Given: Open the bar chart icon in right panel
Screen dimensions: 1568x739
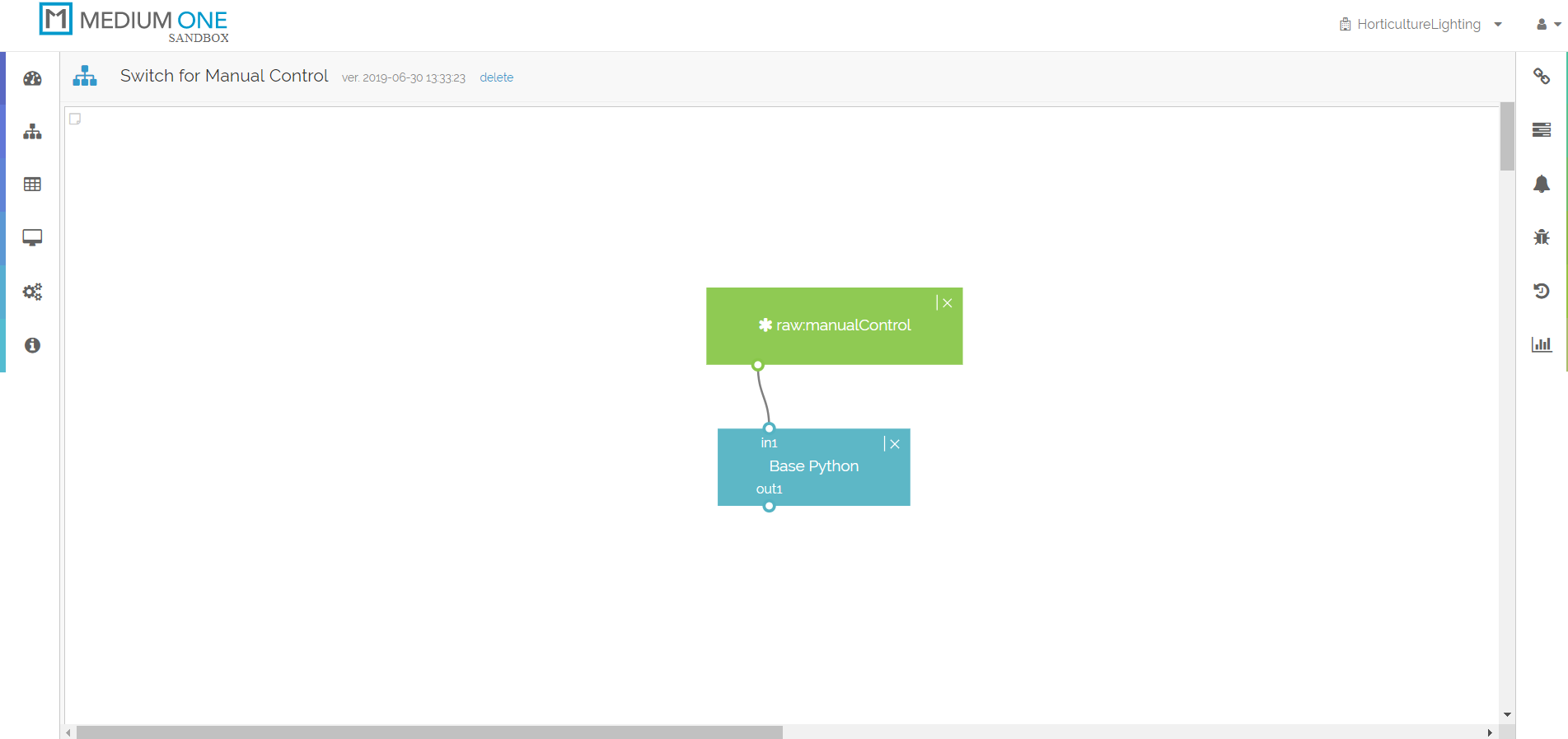Looking at the screenshot, I should coord(1541,344).
